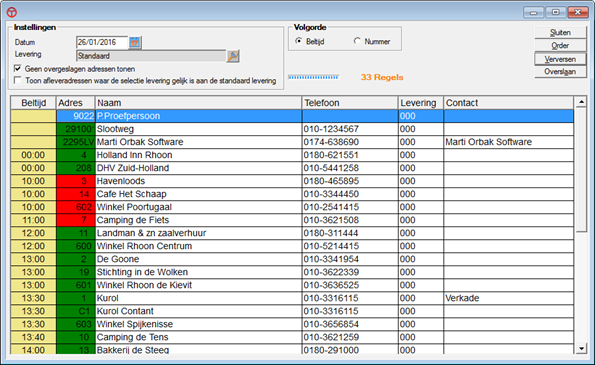Select Landman & zn zaalverhuur row
Screen dimensions: 595x365
click(x=292, y=233)
